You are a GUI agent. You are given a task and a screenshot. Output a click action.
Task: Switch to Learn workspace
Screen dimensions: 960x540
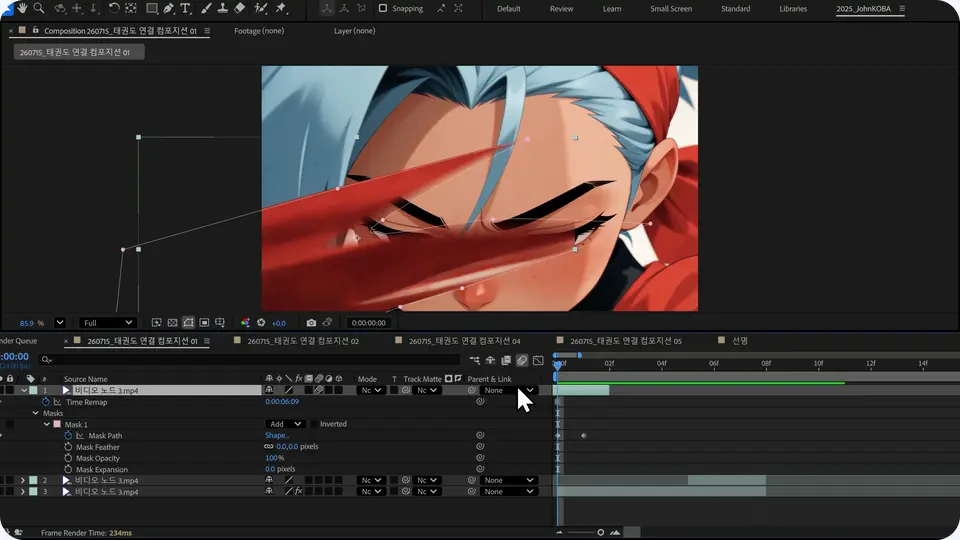pyautogui.click(x=612, y=9)
